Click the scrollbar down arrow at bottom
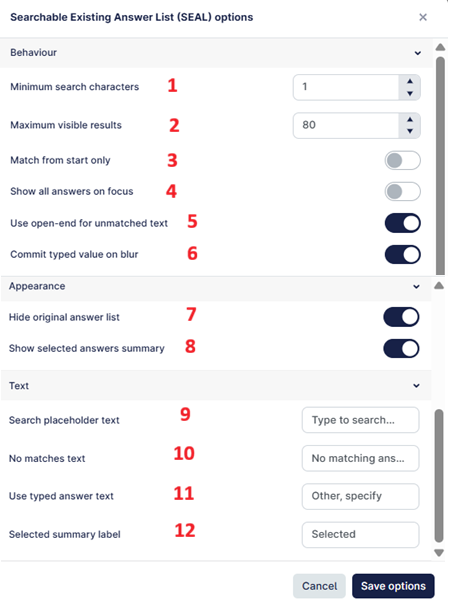 click(x=439, y=553)
